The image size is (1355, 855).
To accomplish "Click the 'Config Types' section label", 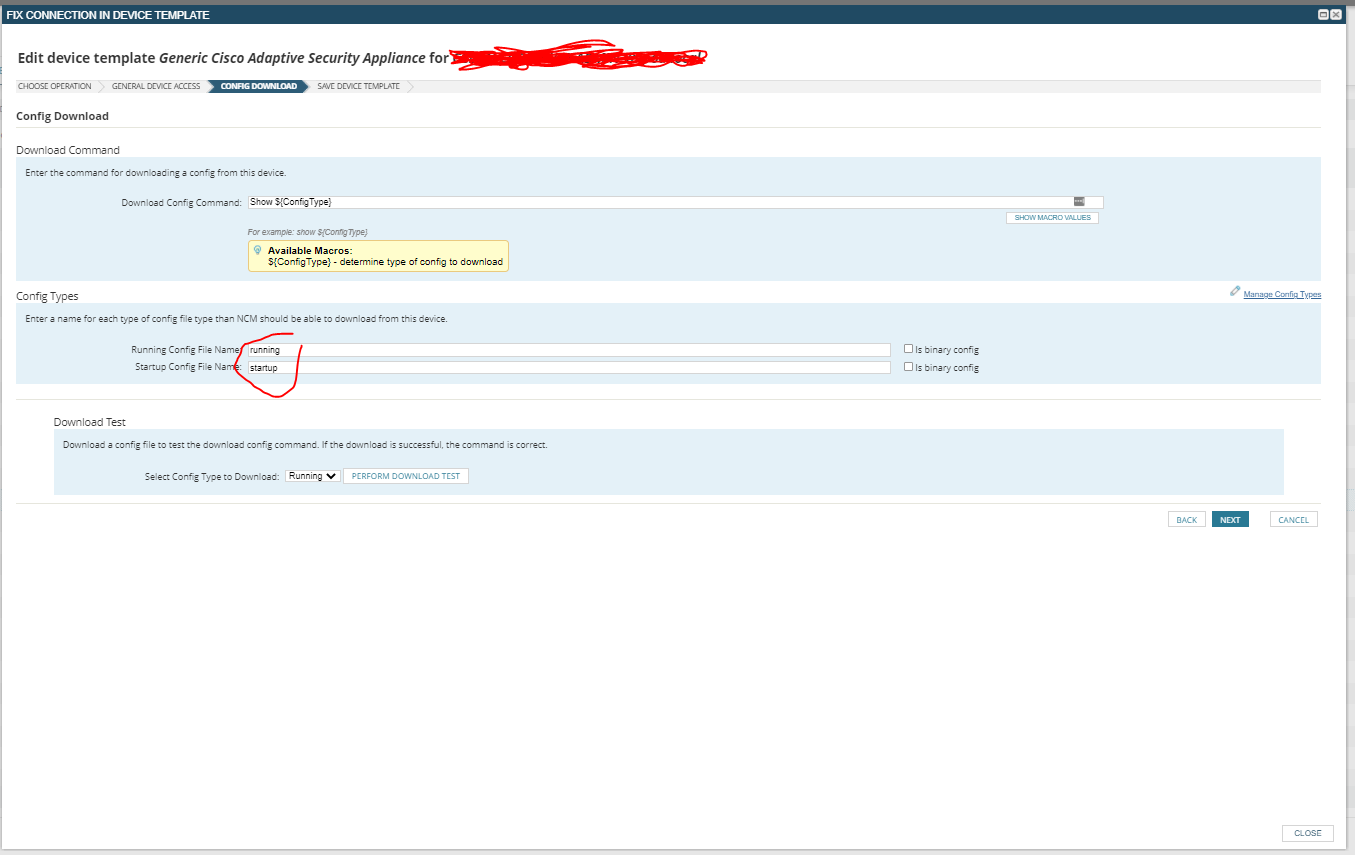I will 47,296.
